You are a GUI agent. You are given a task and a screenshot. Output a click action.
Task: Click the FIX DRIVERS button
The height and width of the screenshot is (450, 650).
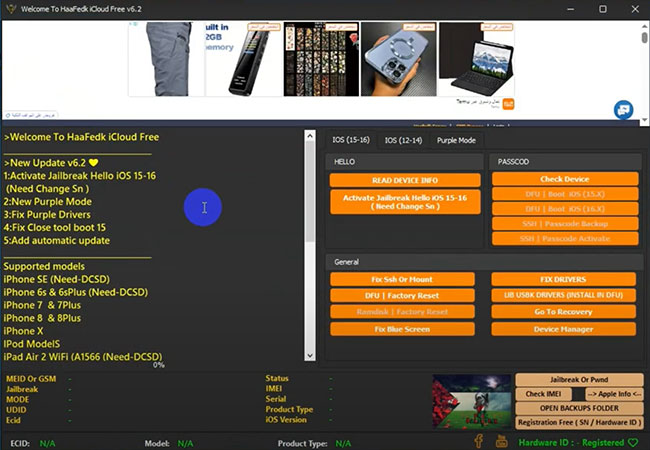point(563,279)
